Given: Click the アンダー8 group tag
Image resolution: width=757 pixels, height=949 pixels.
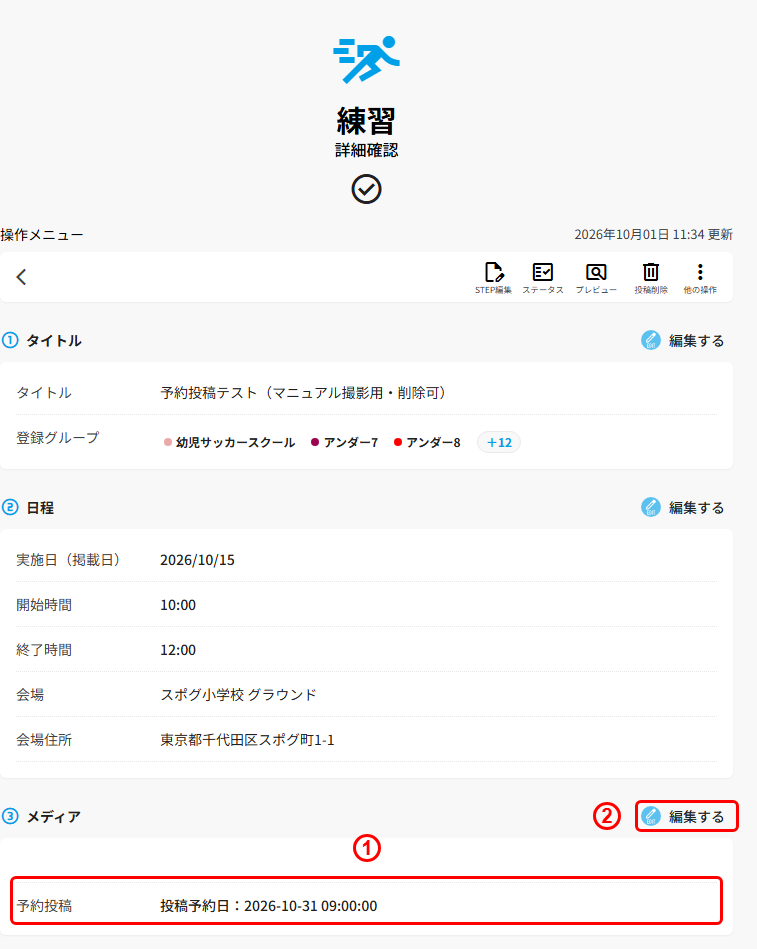Looking at the screenshot, I should coord(427,442).
